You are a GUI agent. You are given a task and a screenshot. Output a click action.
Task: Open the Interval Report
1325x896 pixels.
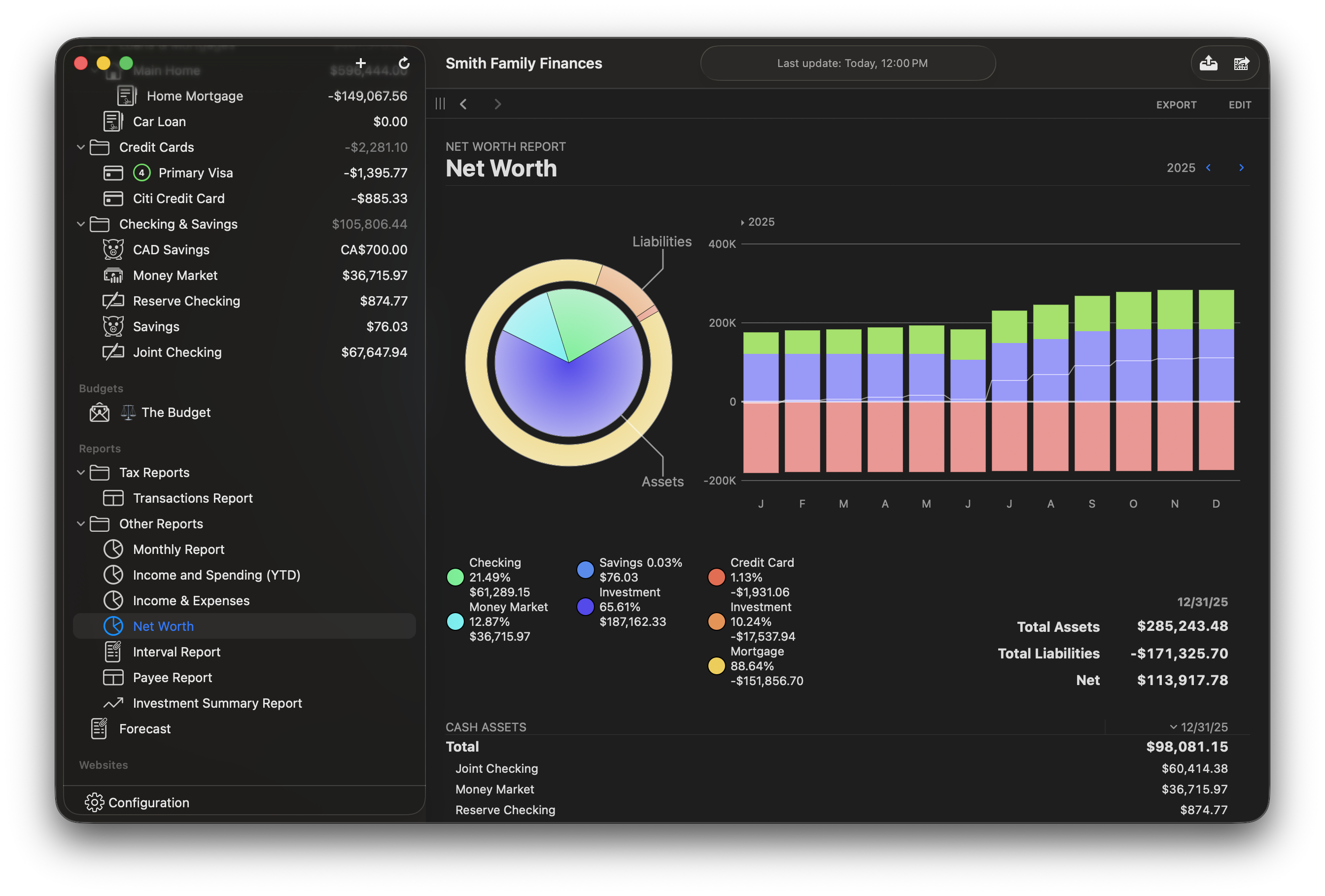coord(244,652)
